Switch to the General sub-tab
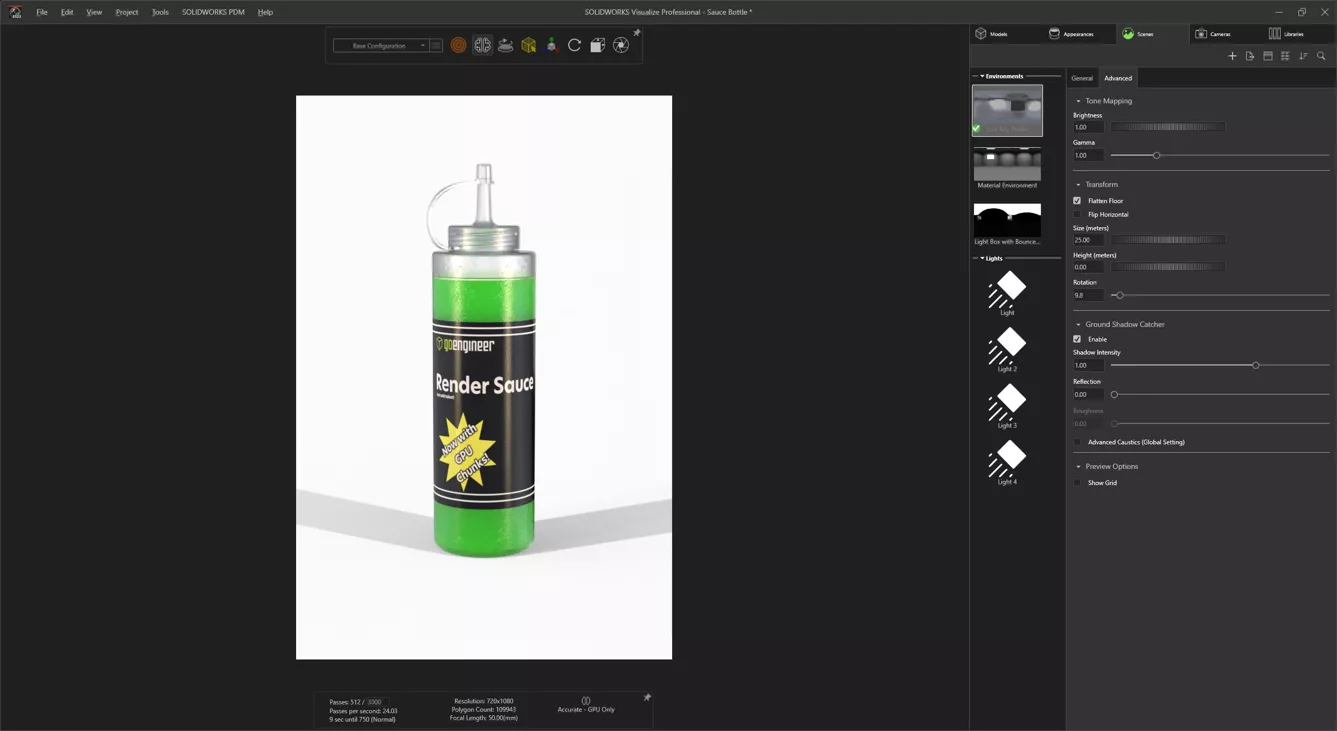This screenshot has width=1337, height=731. [x=1082, y=78]
